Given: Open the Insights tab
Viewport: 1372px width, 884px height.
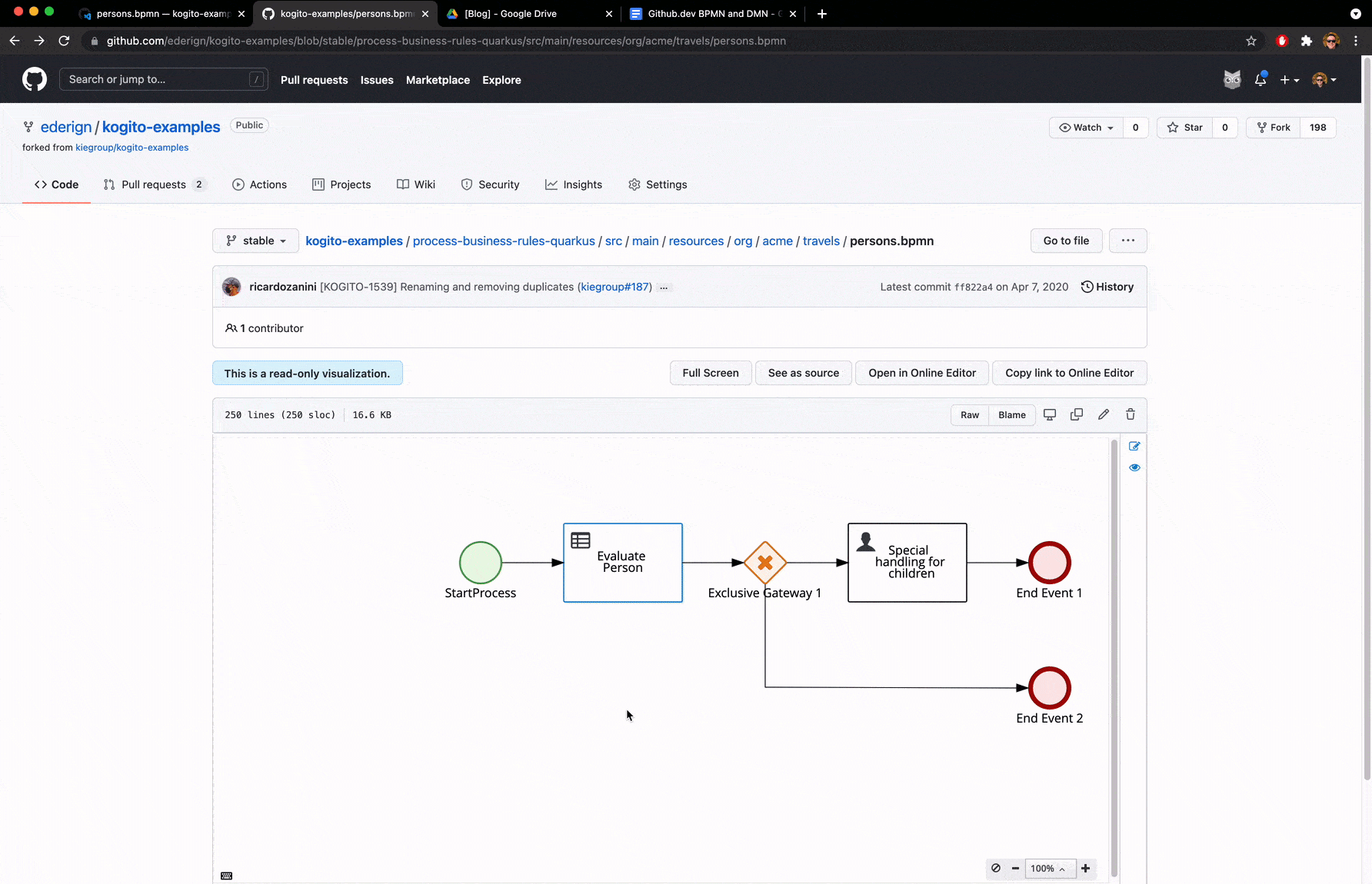Looking at the screenshot, I should click(x=574, y=184).
